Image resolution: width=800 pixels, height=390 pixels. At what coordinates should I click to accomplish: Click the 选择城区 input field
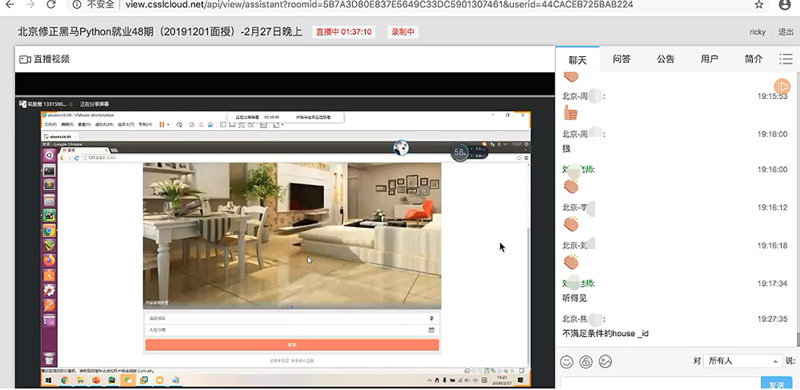292,318
